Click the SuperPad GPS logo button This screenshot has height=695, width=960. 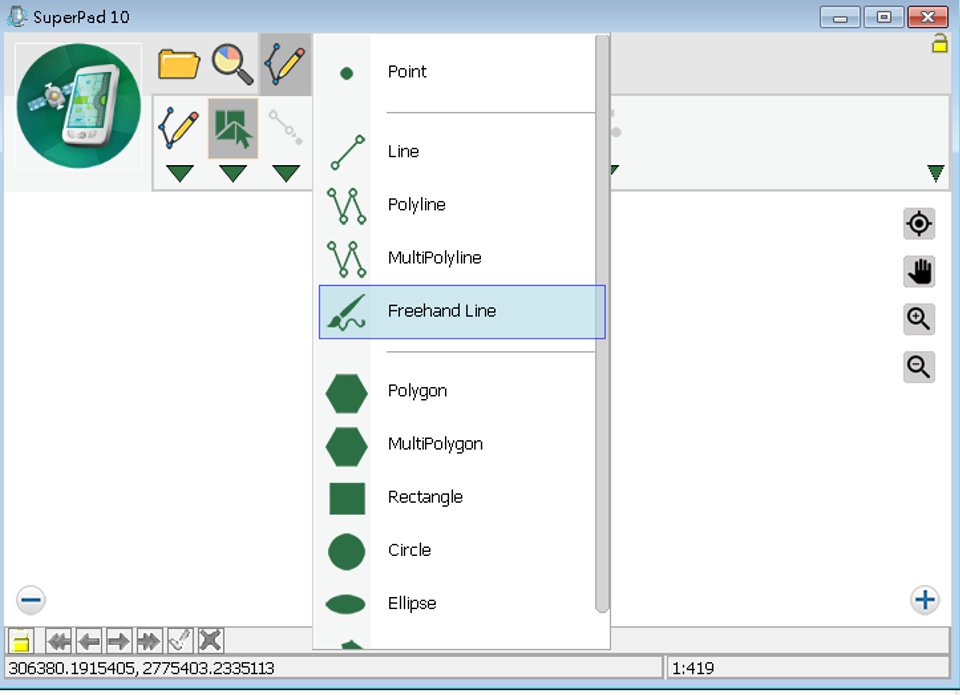[79, 106]
